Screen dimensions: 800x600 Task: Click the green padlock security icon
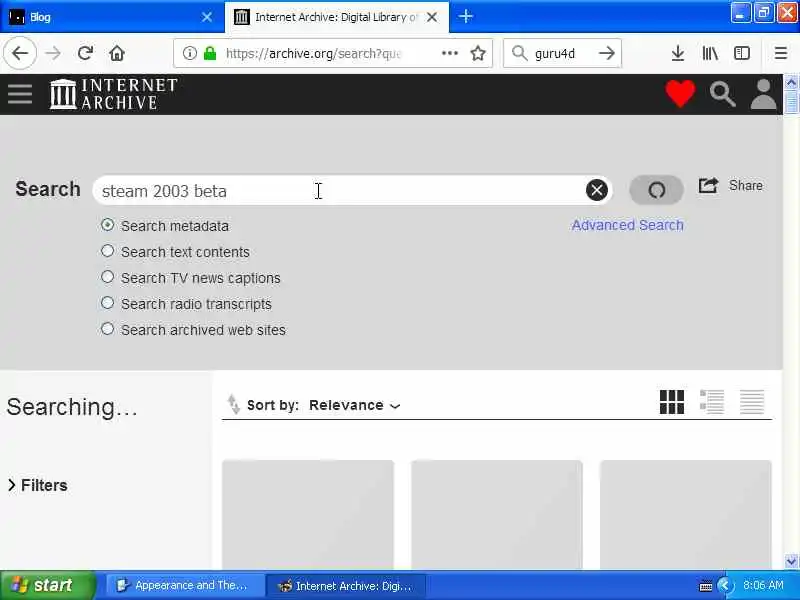tap(210, 53)
